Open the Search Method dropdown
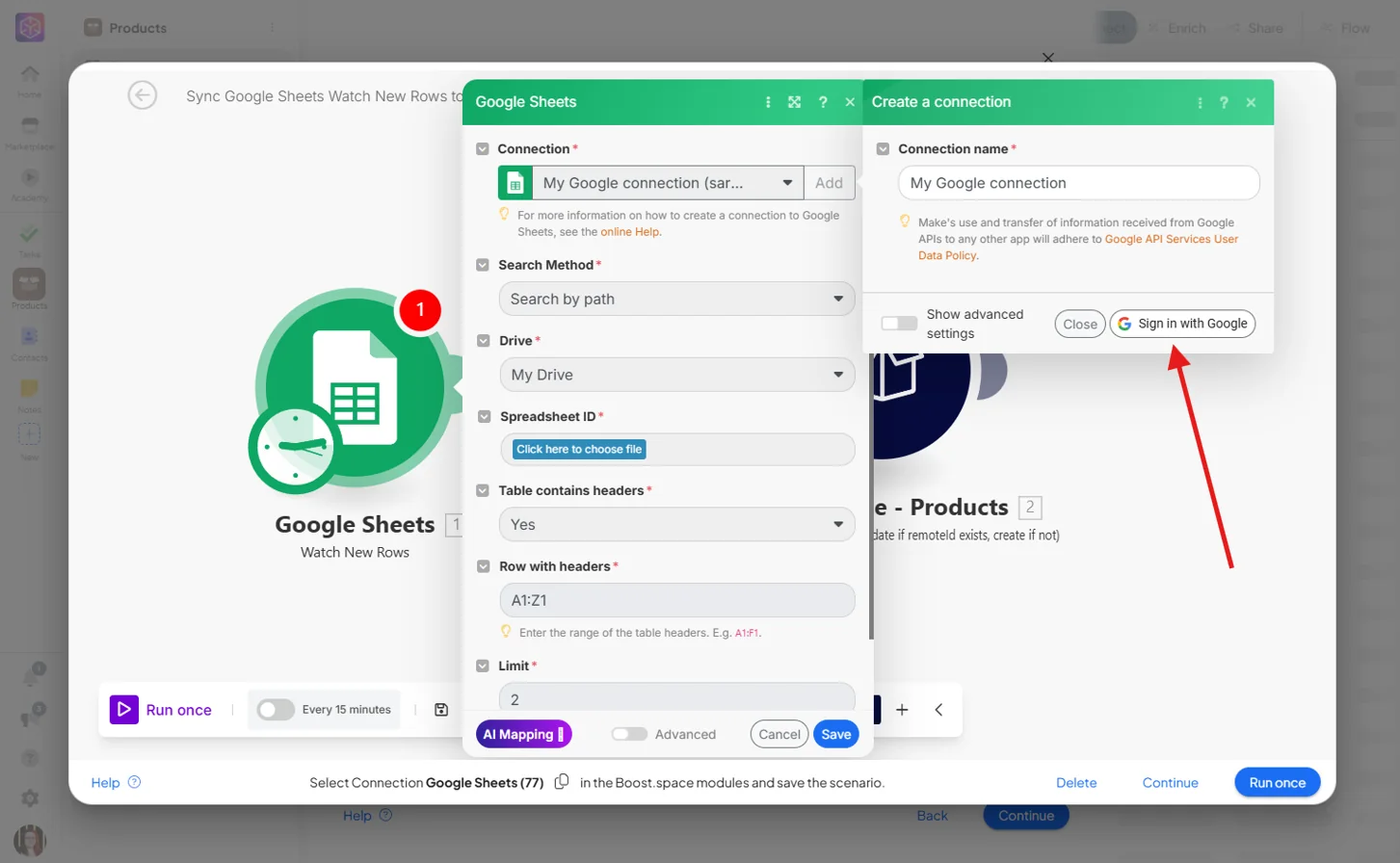Viewport: 1400px width, 863px height. click(676, 299)
